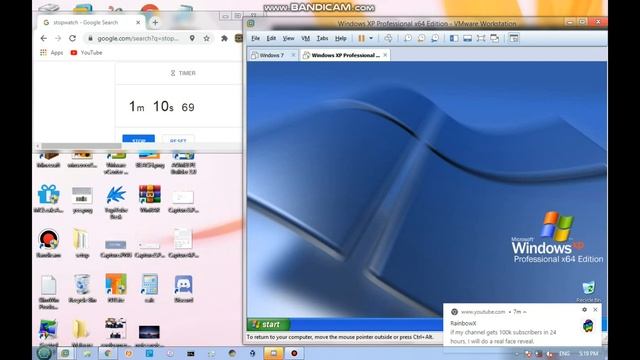
Task: Expand the power options dropdown arrow
Action: coord(371,38)
